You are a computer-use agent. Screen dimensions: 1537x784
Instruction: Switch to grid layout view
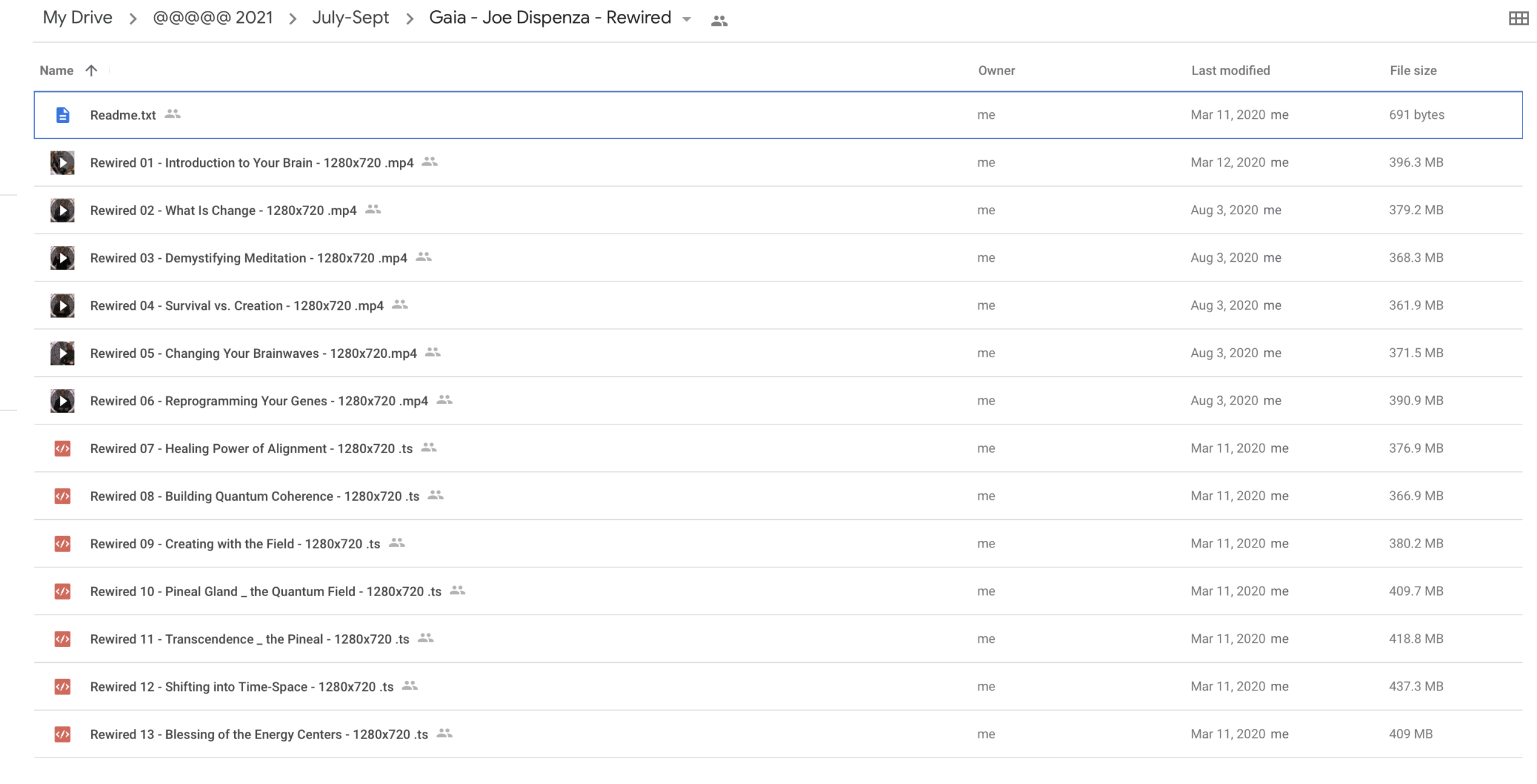pos(1518,19)
